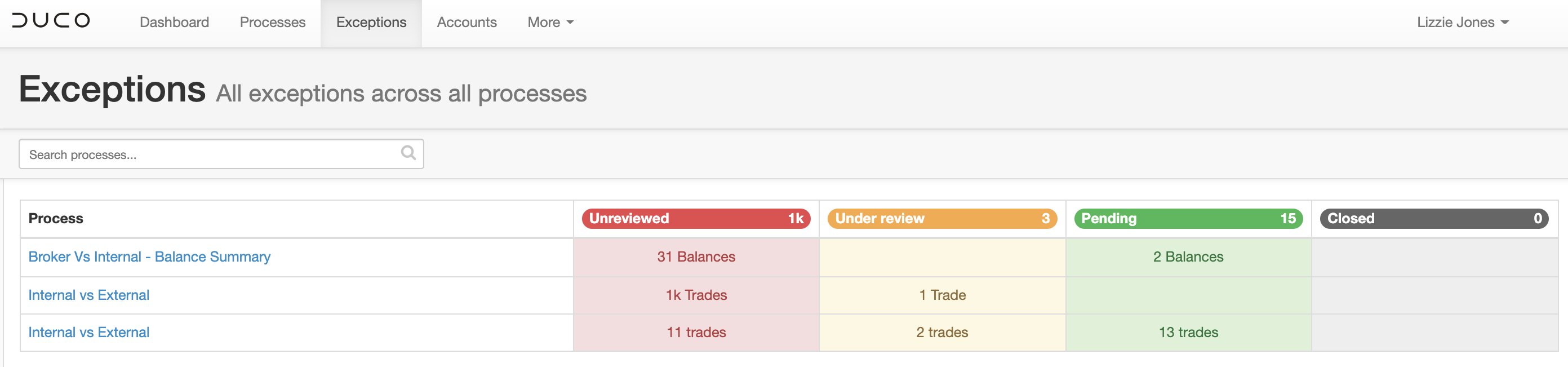Navigate to the Accounts tab
The width and height of the screenshot is (1568, 367).
click(467, 23)
